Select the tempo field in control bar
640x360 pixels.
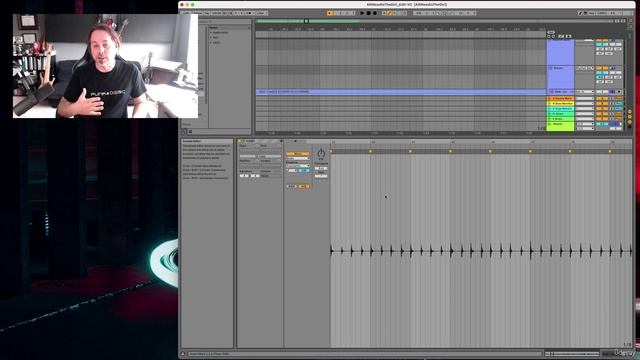click(x=216, y=13)
